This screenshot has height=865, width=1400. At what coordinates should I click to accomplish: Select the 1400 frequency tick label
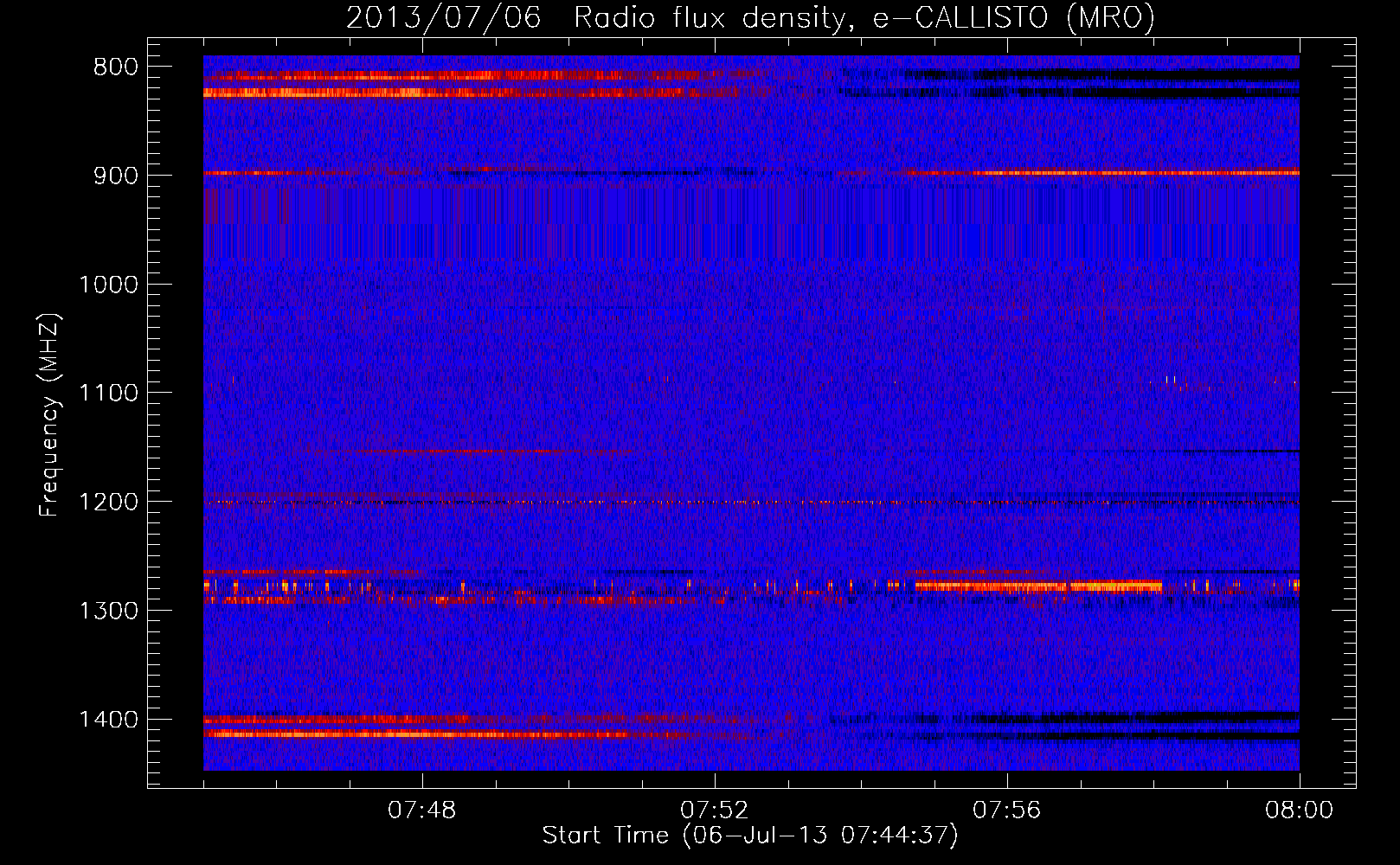coord(108,720)
